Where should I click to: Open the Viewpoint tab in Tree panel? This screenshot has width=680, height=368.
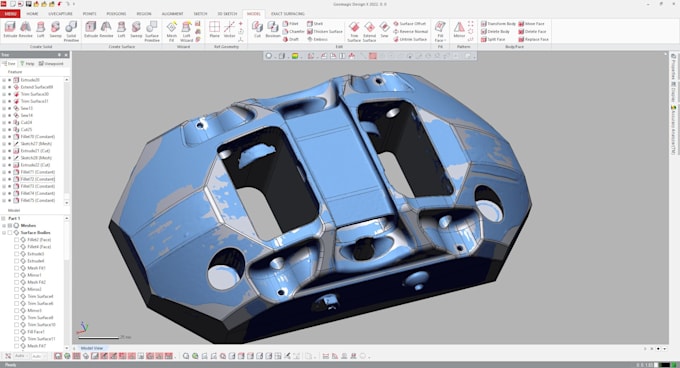click(x=51, y=64)
